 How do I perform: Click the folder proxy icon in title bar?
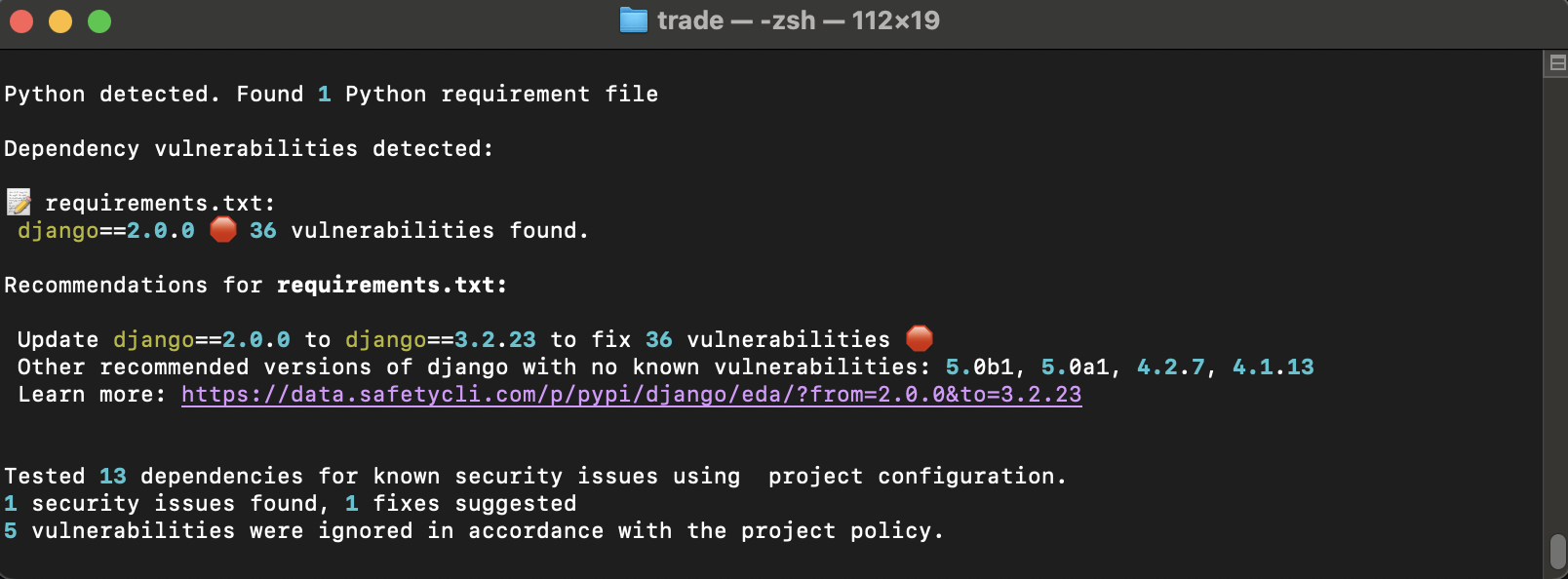(634, 20)
